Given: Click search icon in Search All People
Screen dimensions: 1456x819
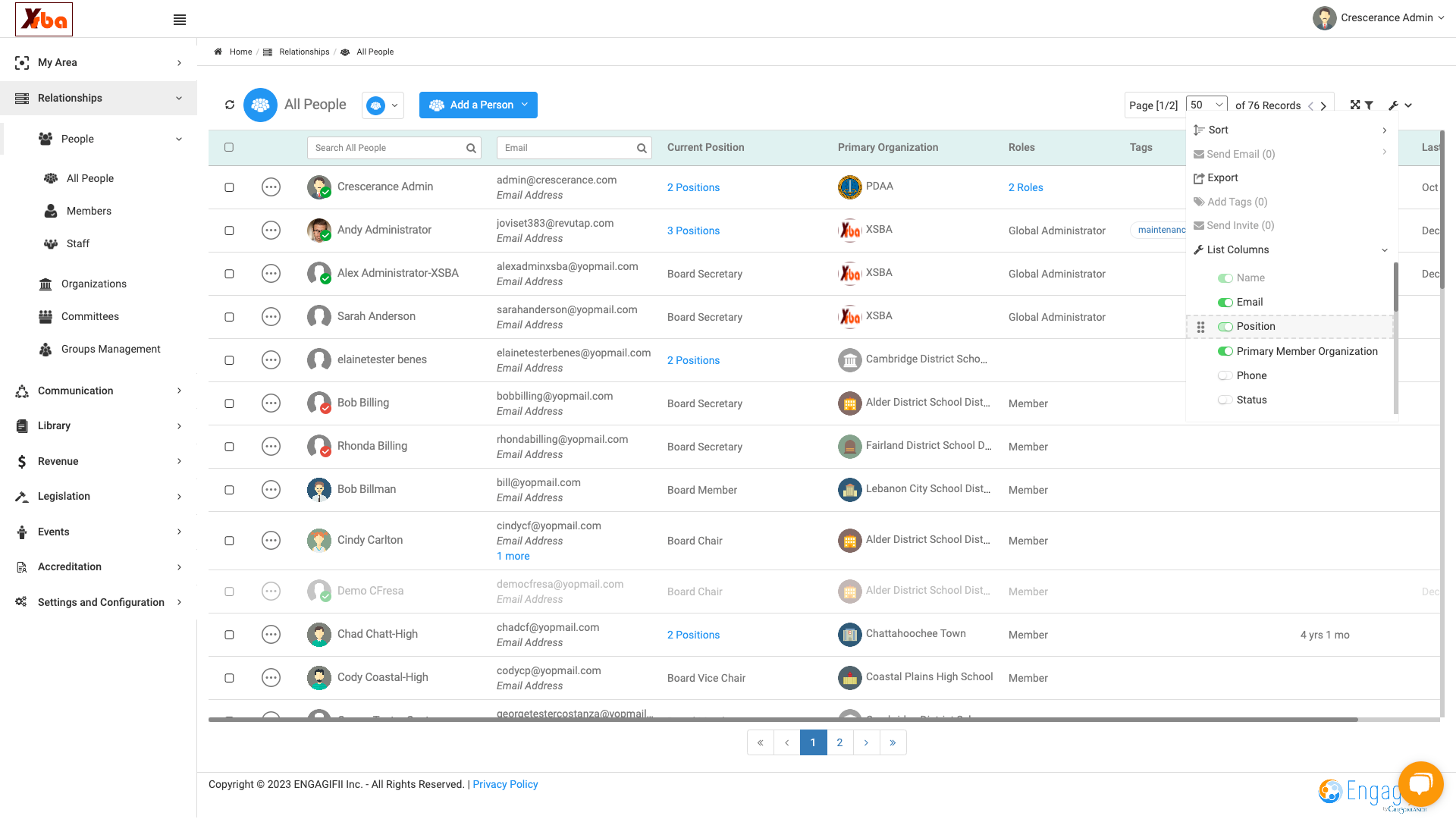Looking at the screenshot, I should pos(471,148).
